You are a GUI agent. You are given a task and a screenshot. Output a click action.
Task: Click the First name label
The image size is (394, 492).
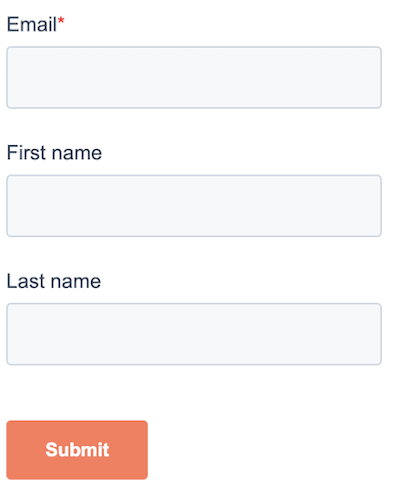pos(54,153)
